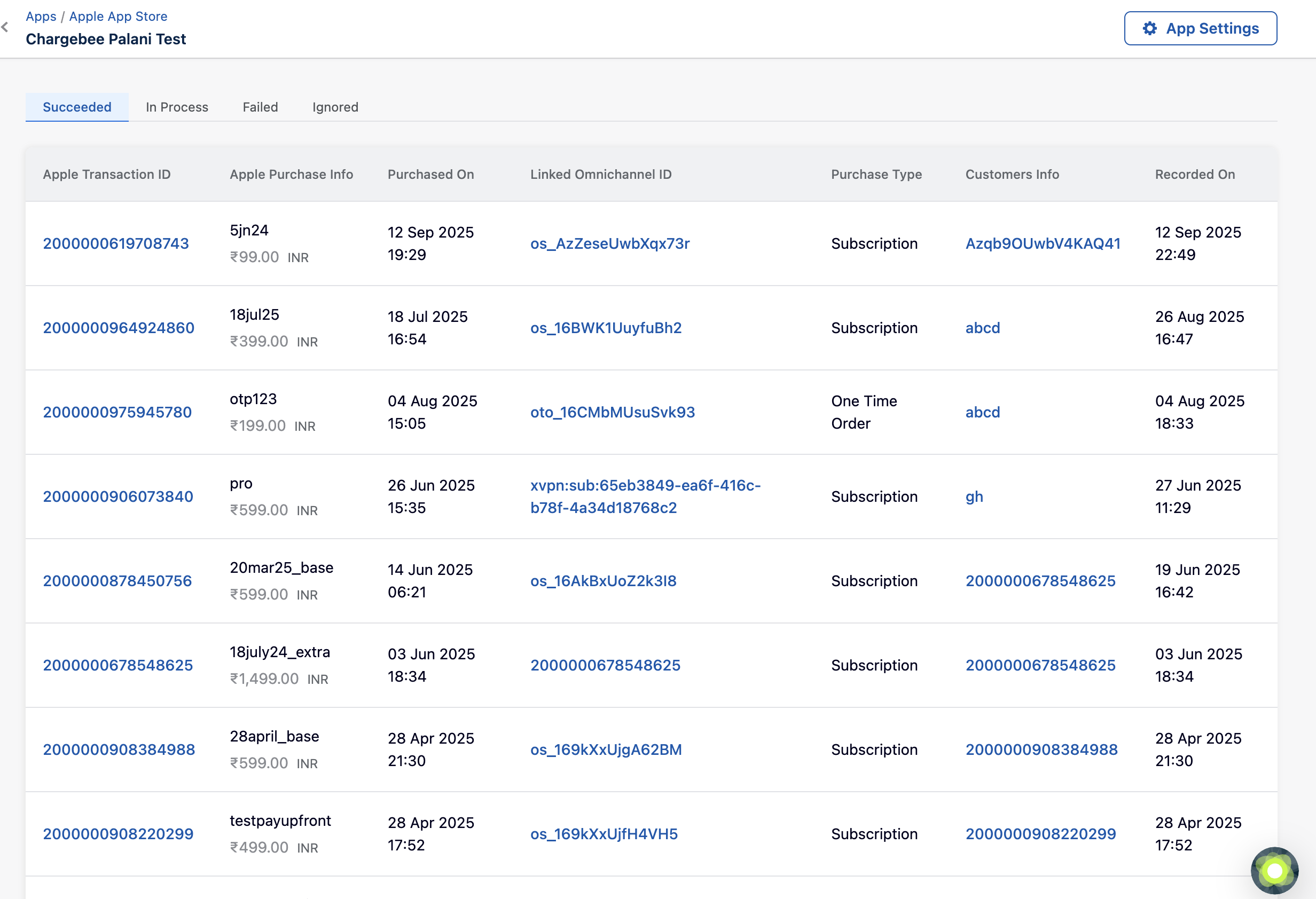
Task: Click the App Settings gear button
Action: click(x=1200, y=28)
